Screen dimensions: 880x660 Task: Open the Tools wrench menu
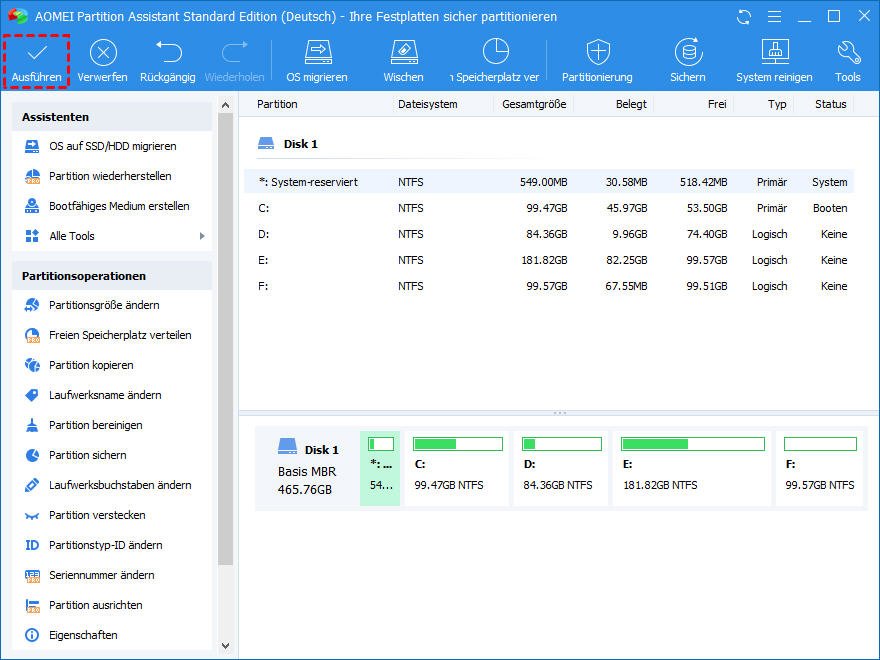tap(847, 52)
